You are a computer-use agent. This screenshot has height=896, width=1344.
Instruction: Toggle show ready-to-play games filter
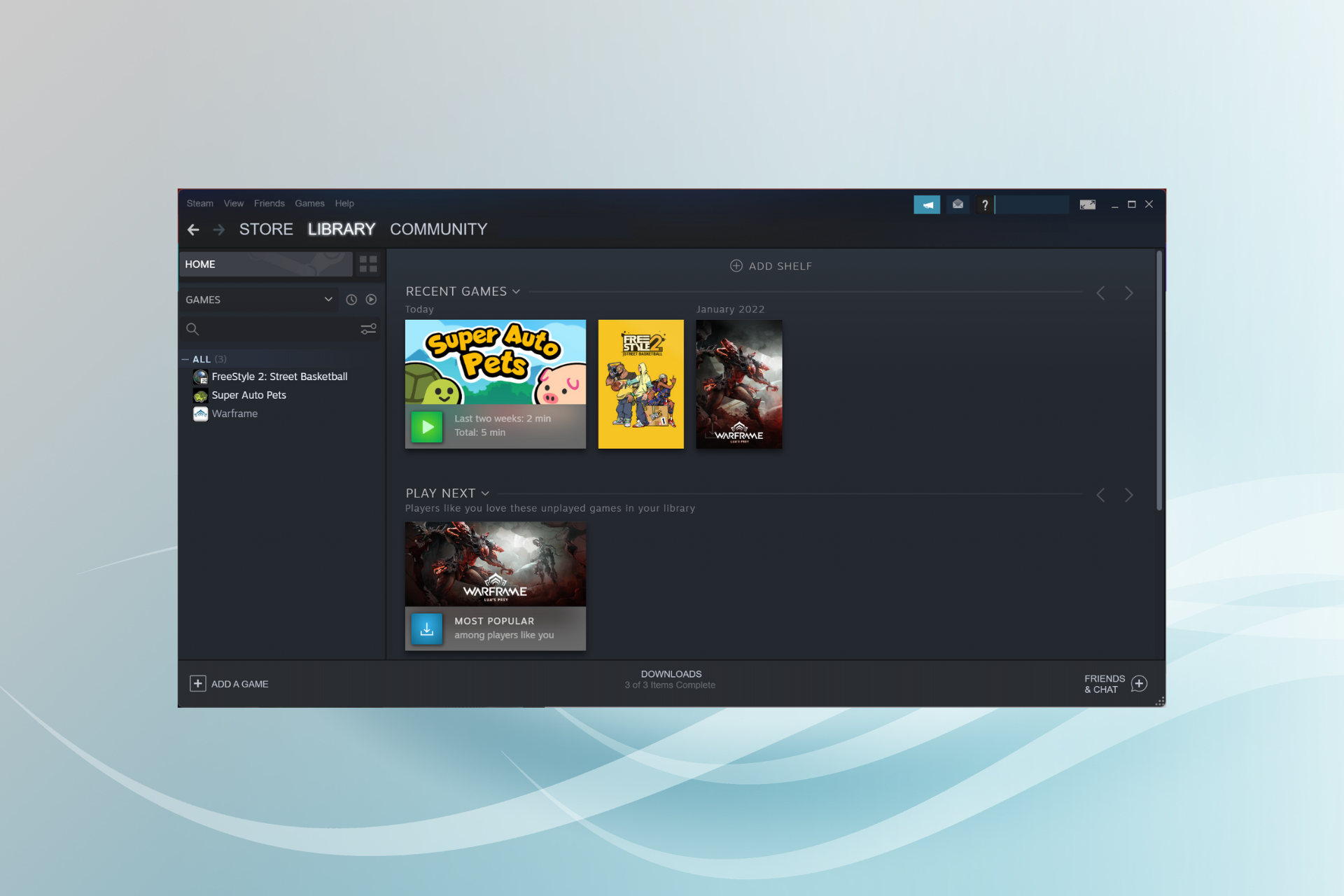coord(371,300)
